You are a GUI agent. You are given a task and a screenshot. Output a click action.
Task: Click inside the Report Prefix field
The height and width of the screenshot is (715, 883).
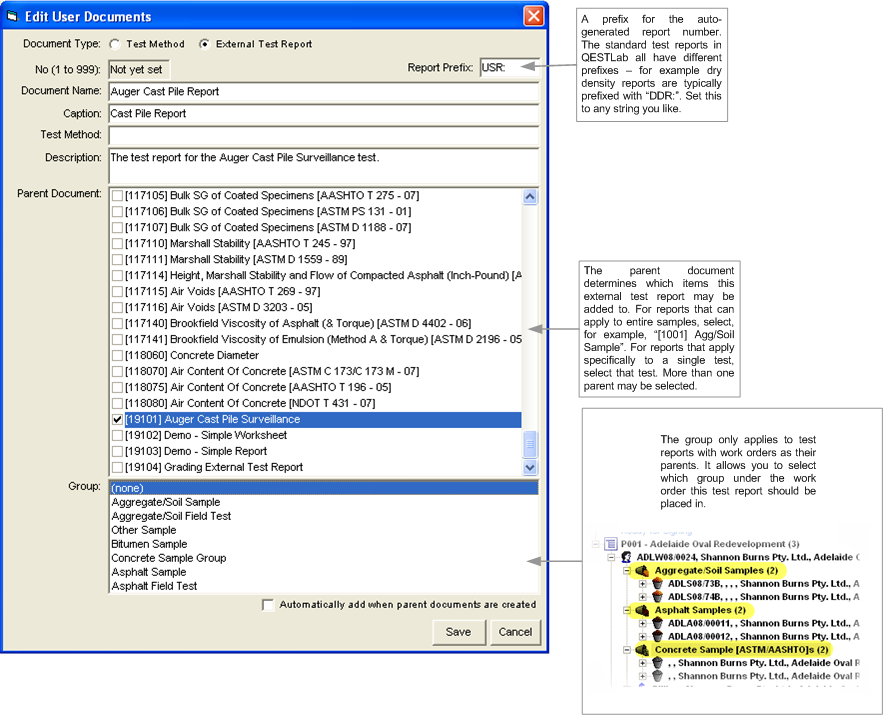[506, 68]
